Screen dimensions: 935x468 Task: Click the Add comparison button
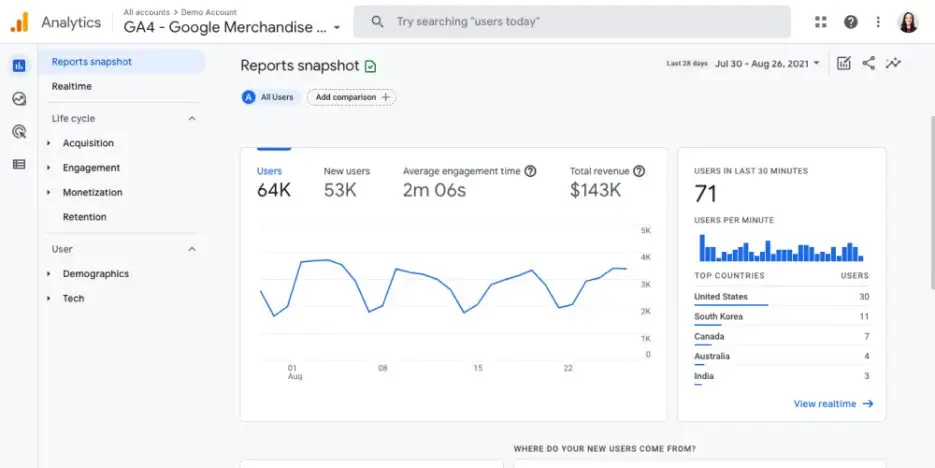click(352, 97)
